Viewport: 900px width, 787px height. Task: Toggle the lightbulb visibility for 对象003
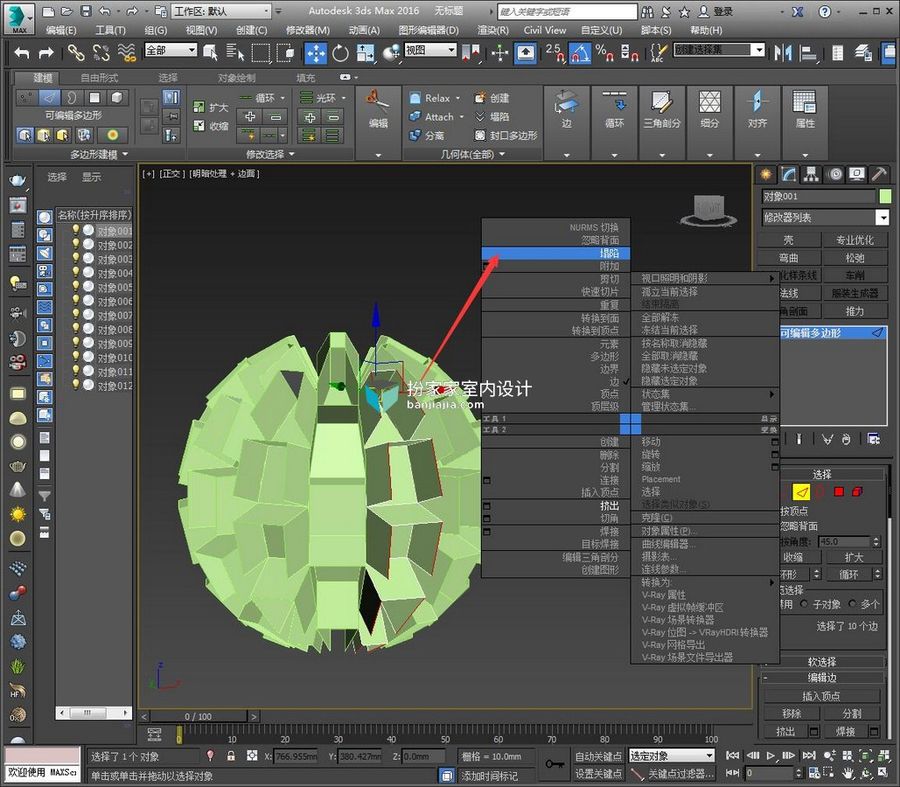75,258
